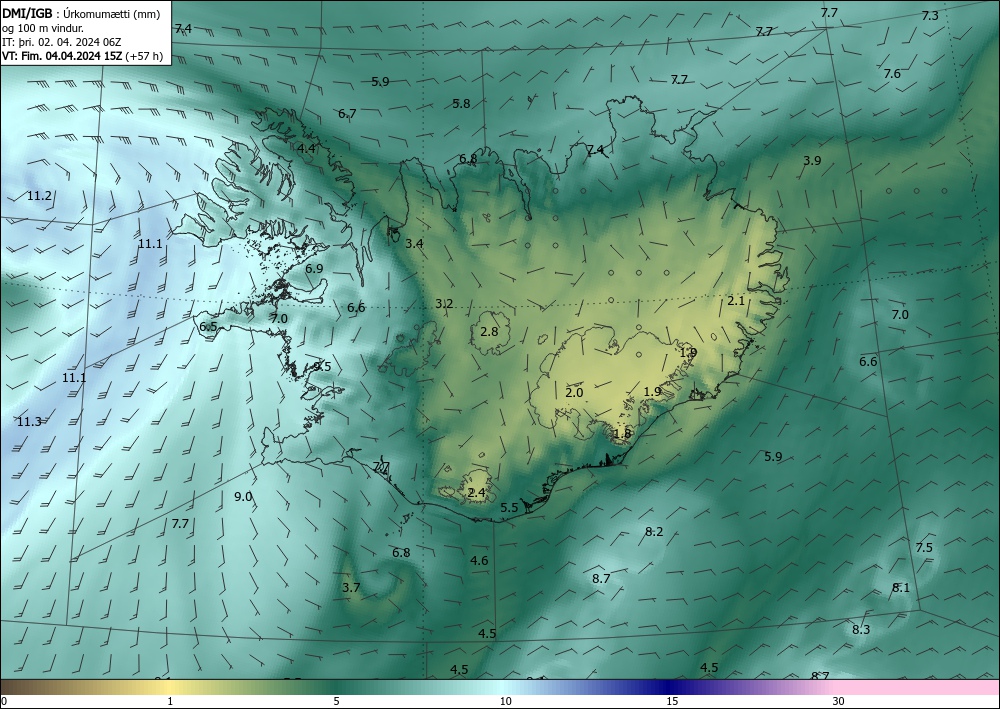Image resolution: width=1000 pixels, height=709 pixels.
Task: Pick the dark navy segment of the color scale
Action: tap(668, 687)
